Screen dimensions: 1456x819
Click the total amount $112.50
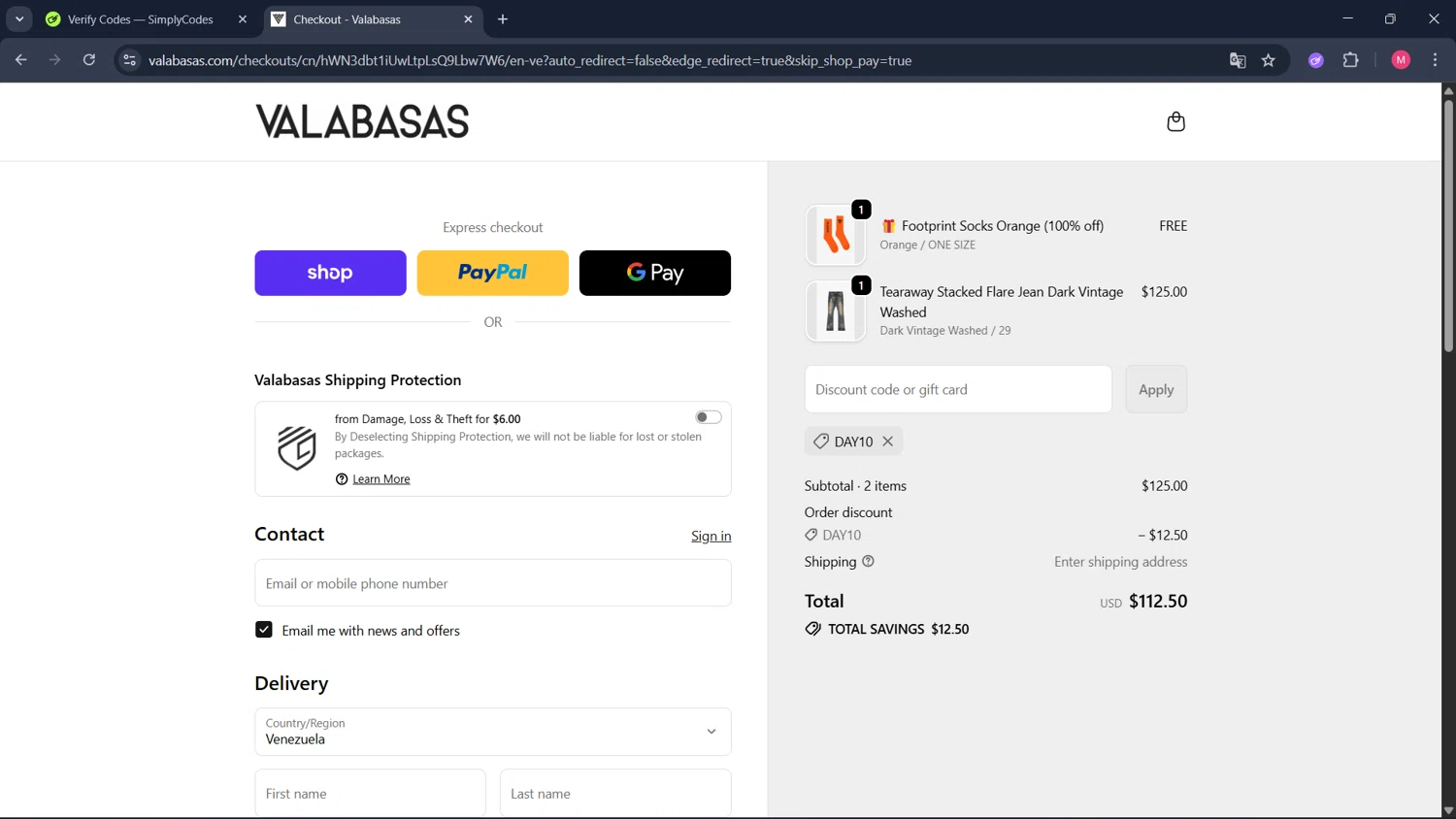tap(1158, 601)
